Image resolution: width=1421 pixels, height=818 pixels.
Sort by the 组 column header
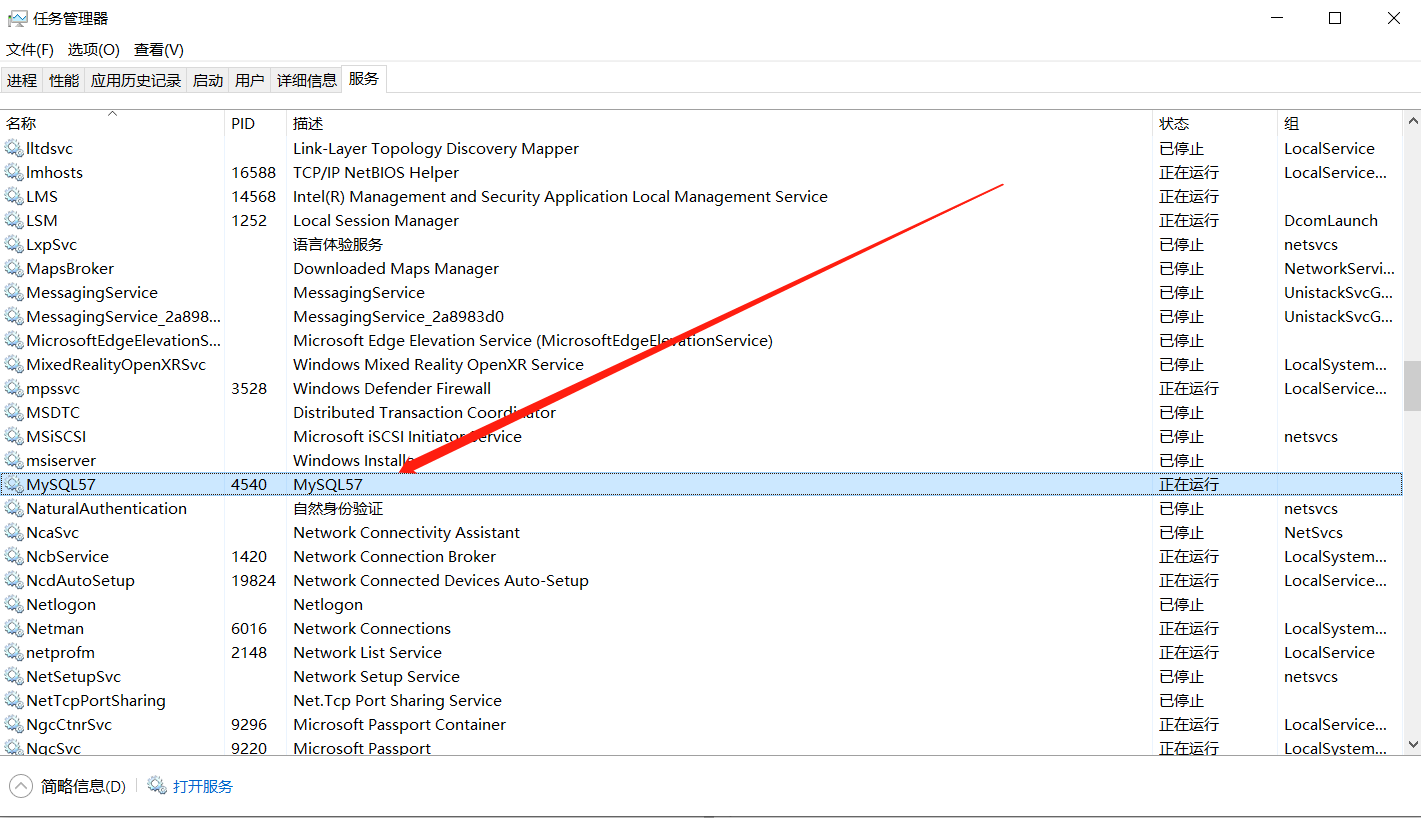[1340, 123]
